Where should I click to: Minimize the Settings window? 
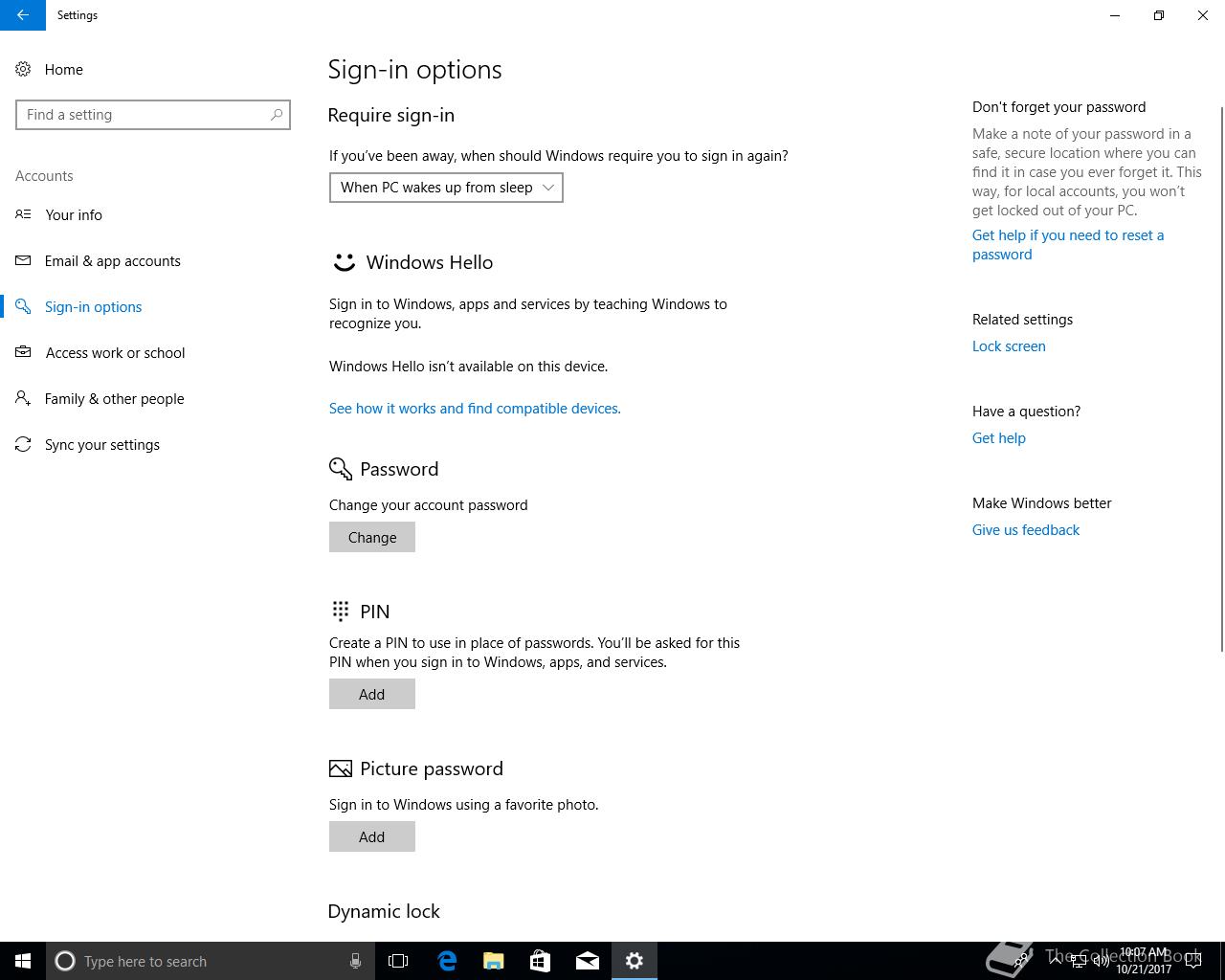1115,15
